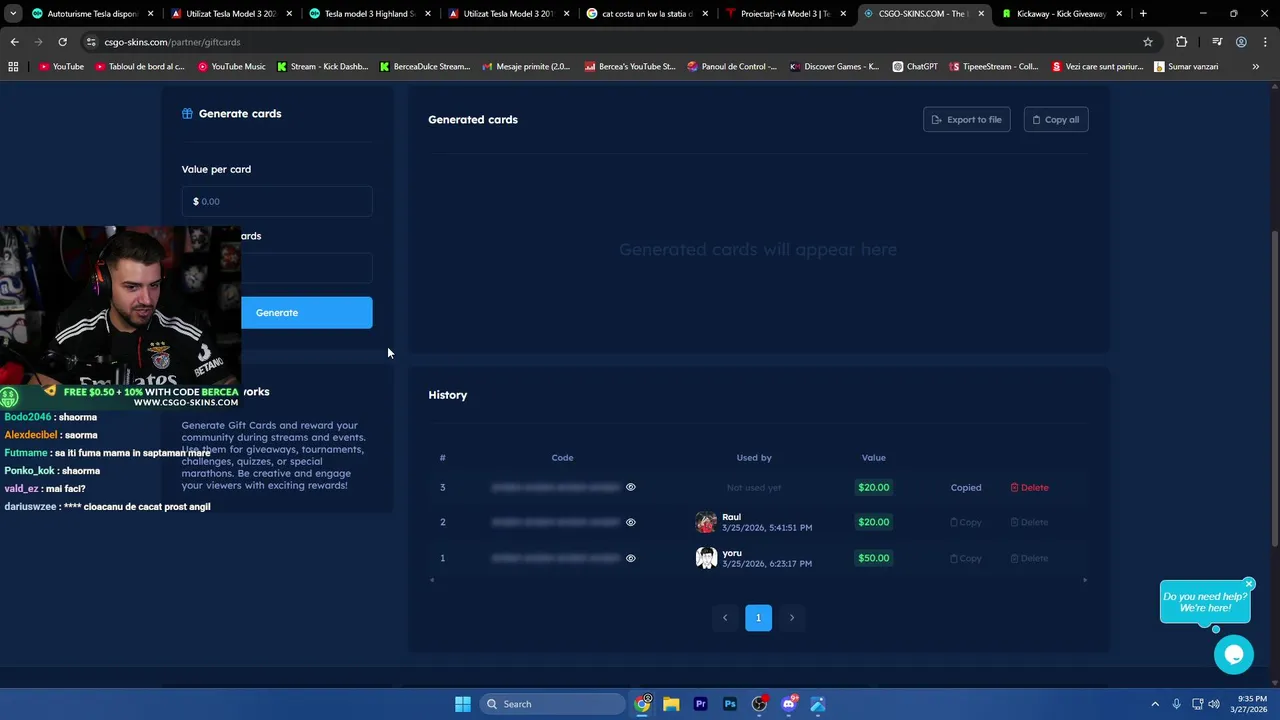The image size is (1280, 720).
Task: Switch to Tesla model 3 Highland tab
Action: 368,14
